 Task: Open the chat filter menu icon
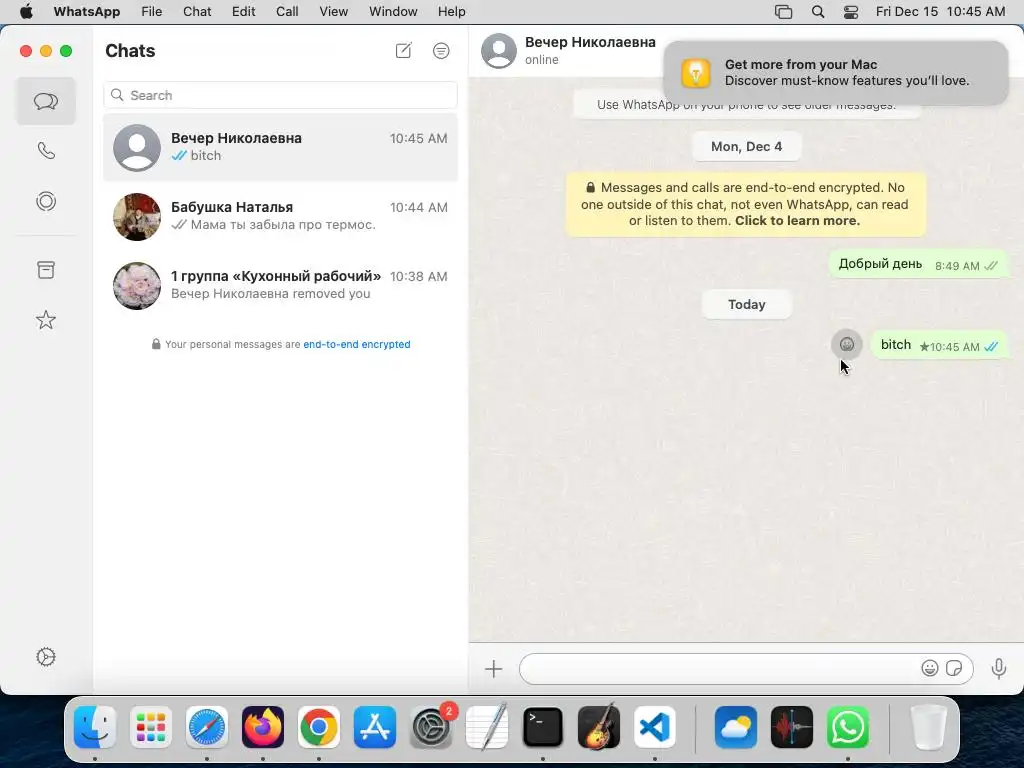pyautogui.click(x=441, y=50)
